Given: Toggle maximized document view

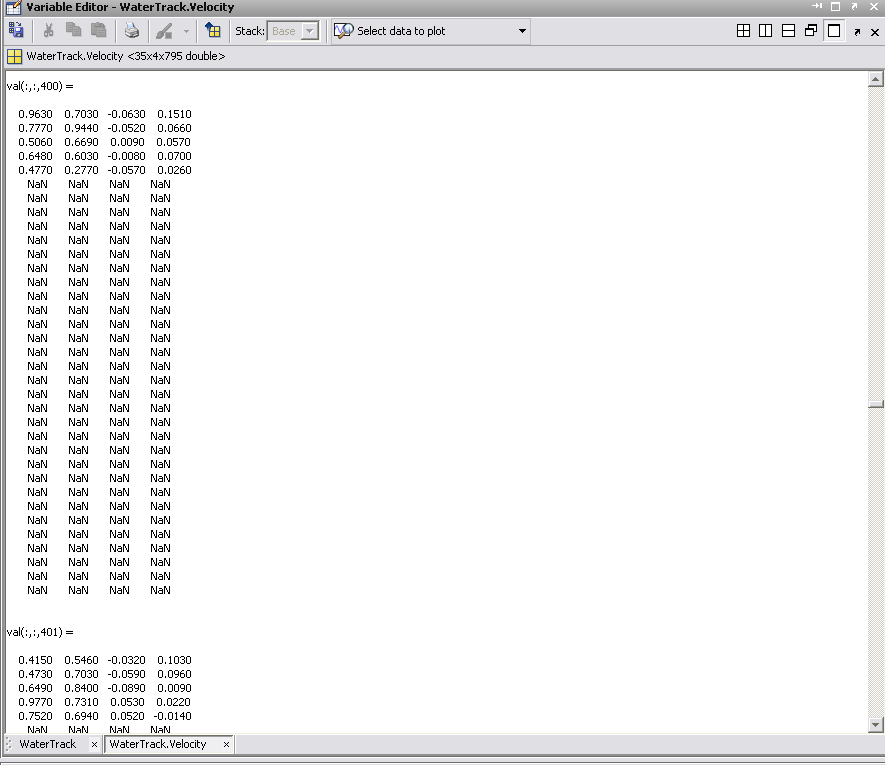Looking at the screenshot, I should click(x=834, y=31).
